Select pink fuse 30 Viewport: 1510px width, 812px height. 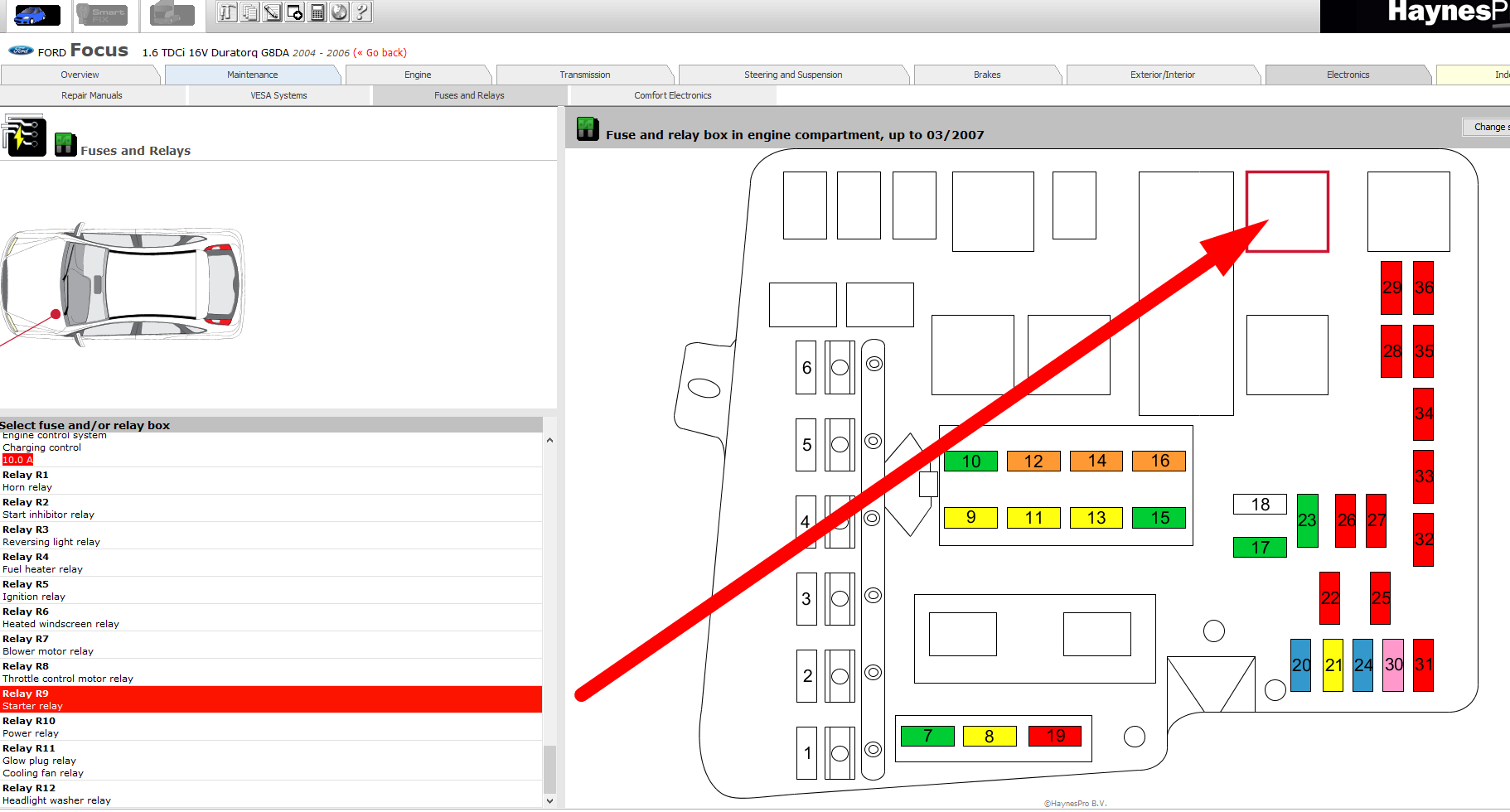(x=1394, y=665)
